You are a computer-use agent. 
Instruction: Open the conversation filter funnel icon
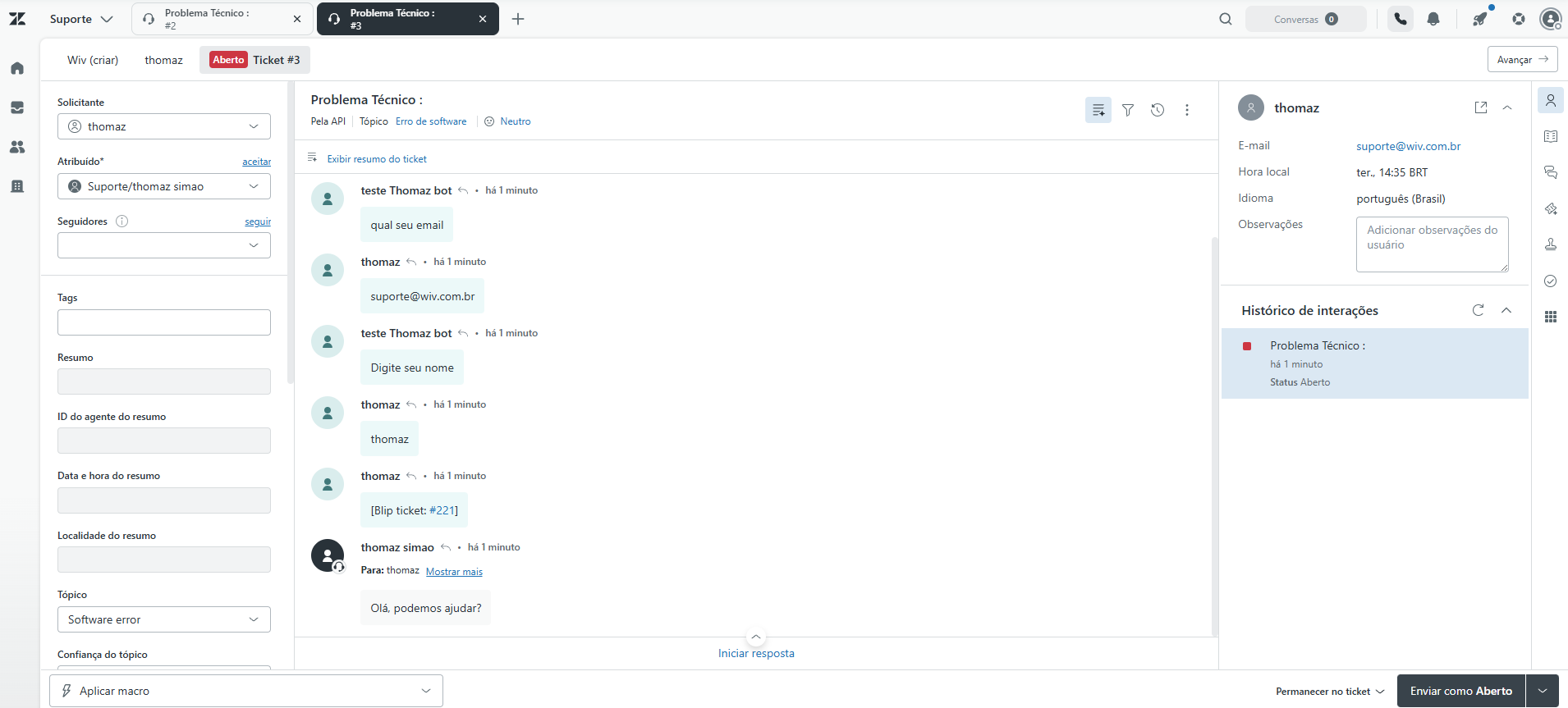tap(1128, 110)
